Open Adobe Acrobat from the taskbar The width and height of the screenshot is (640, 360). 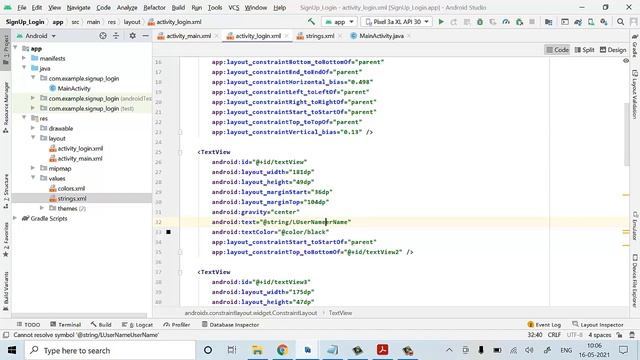(x=382, y=350)
